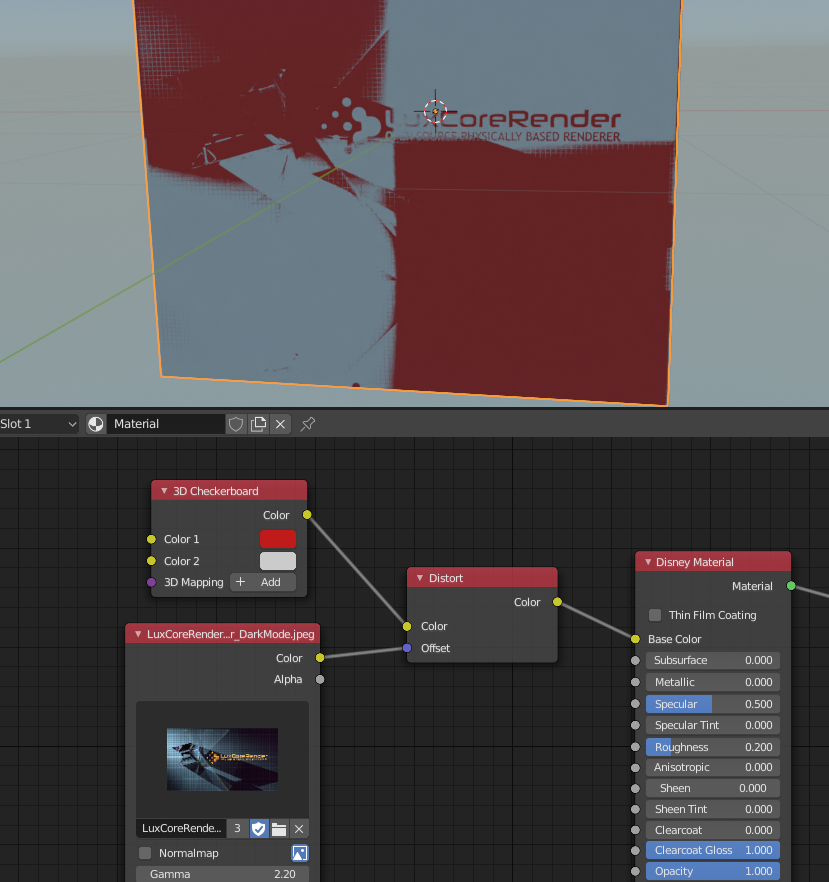Click the 3D cursor in the viewport
829x882 pixels.
point(435,111)
